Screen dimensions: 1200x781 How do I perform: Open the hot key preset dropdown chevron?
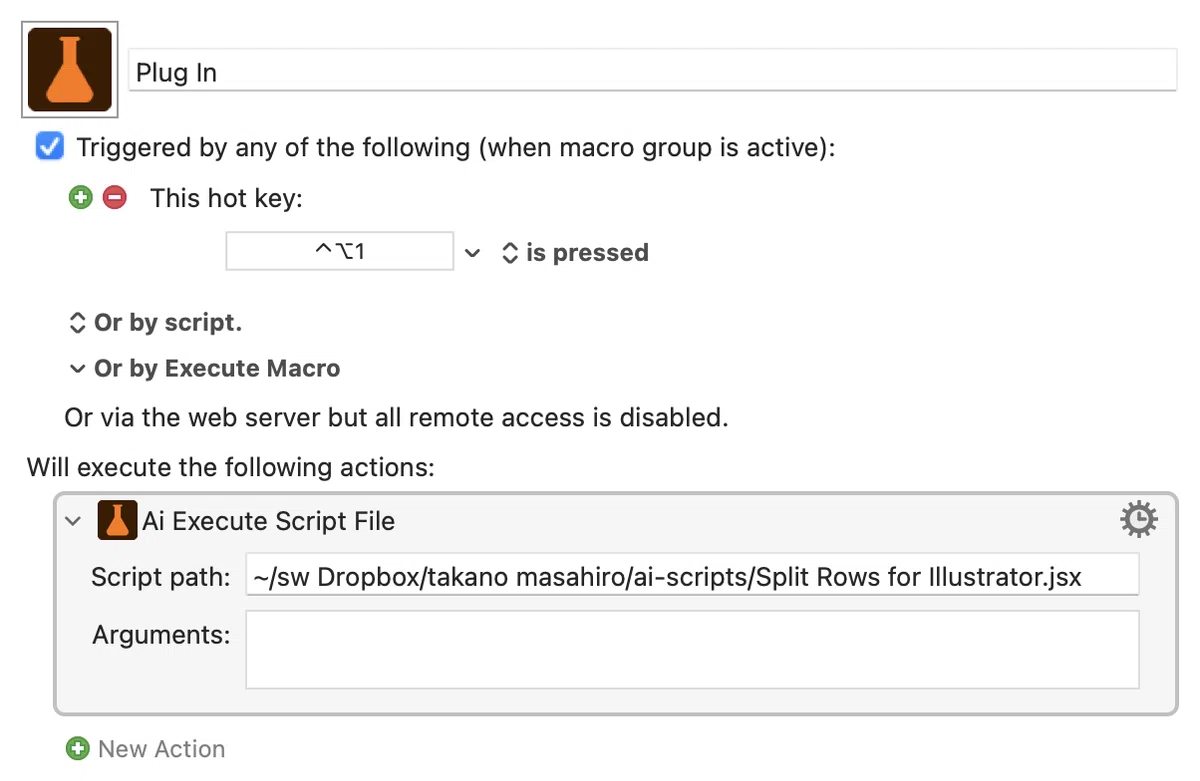473,253
